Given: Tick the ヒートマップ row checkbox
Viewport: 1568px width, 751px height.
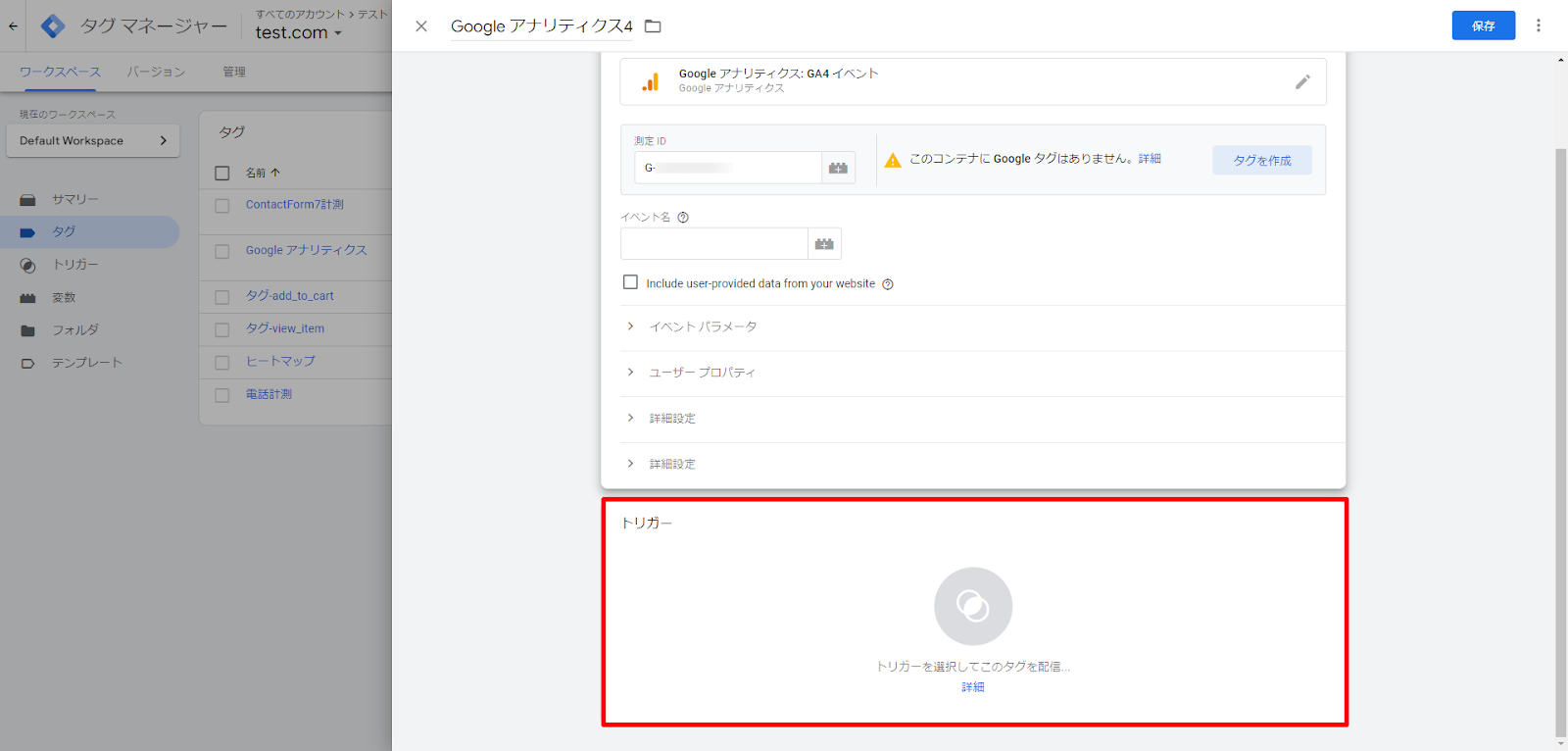Looking at the screenshot, I should pos(222,363).
